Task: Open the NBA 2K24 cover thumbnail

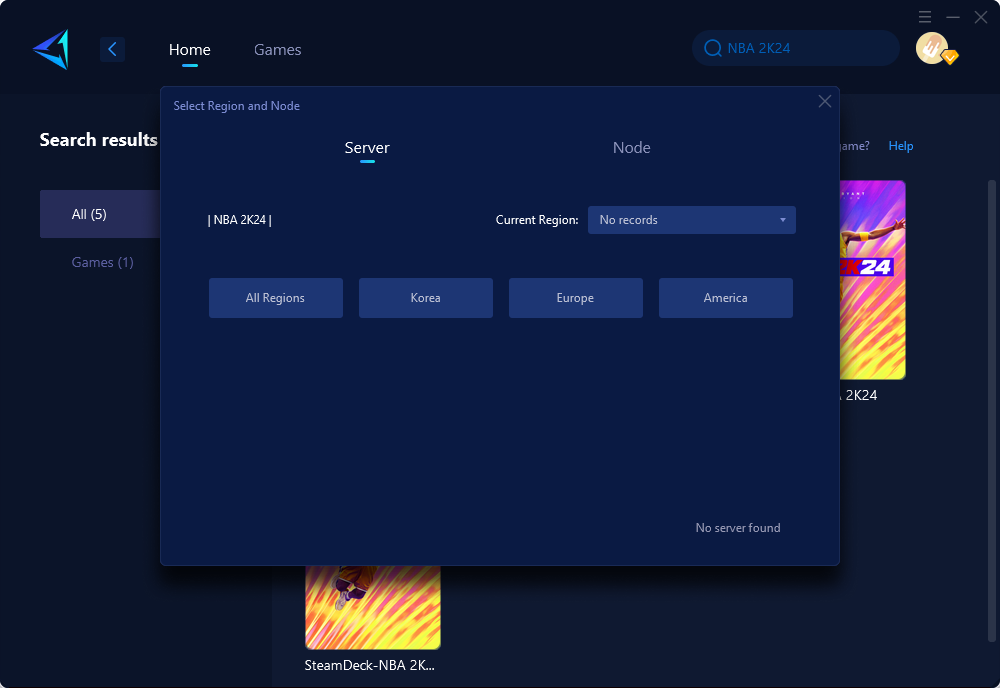Action: pyautogui.click(x=872, y=280)
